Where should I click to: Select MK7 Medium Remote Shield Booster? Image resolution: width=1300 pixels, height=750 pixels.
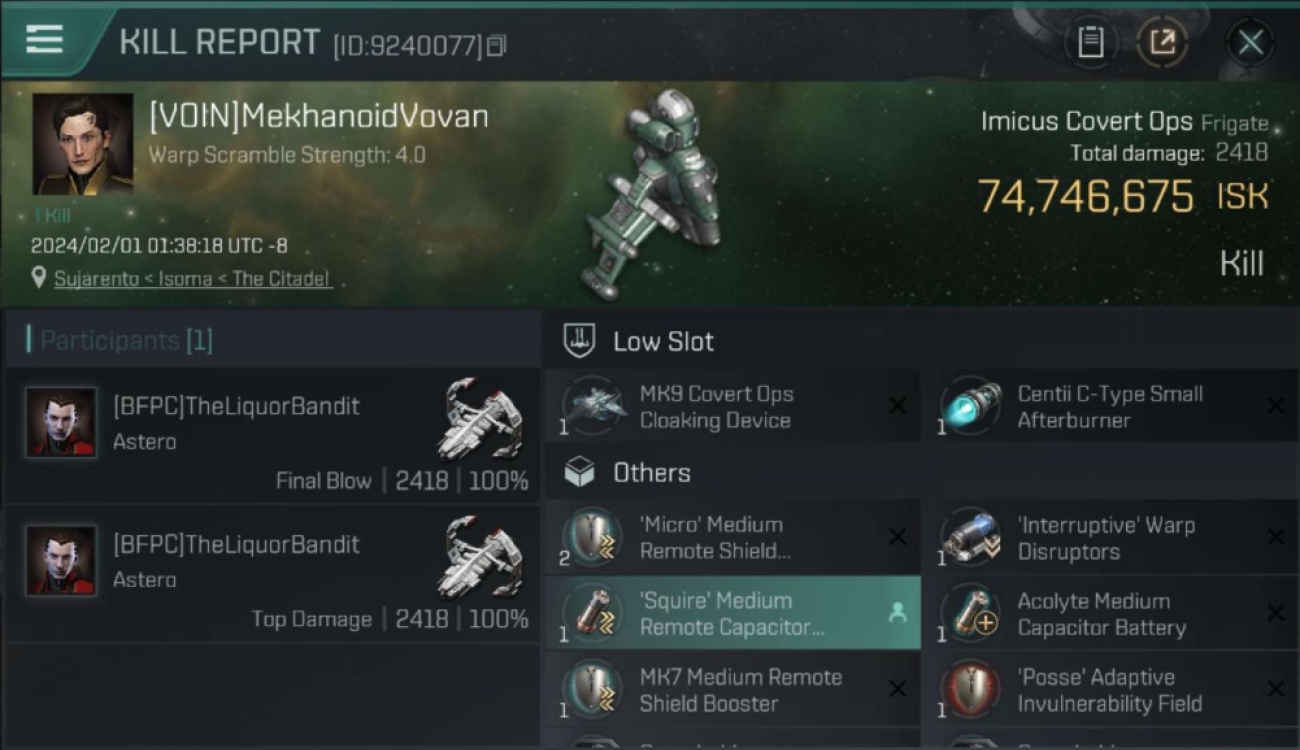[x=733, y=689]
